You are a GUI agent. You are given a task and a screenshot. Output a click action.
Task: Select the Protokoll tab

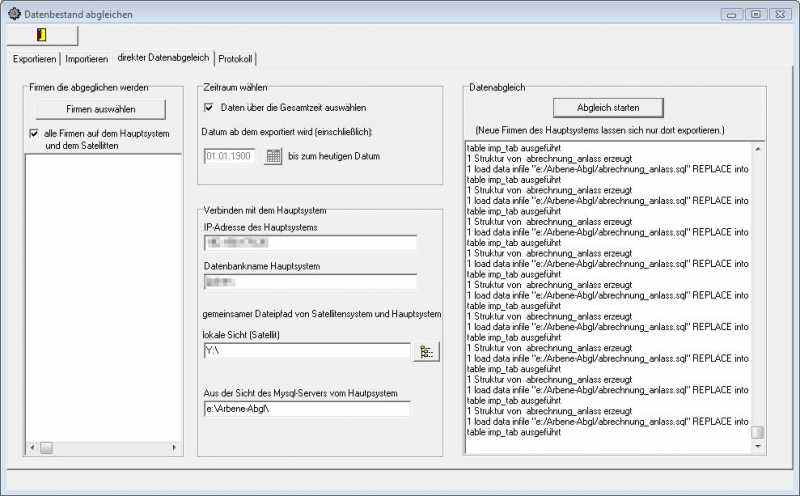[235, 59]
